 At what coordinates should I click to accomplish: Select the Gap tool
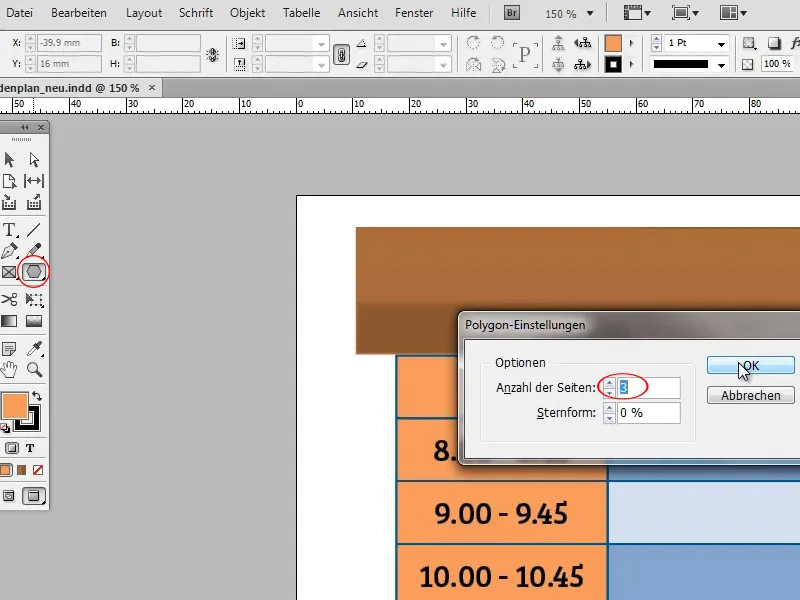tap(34, 181)
